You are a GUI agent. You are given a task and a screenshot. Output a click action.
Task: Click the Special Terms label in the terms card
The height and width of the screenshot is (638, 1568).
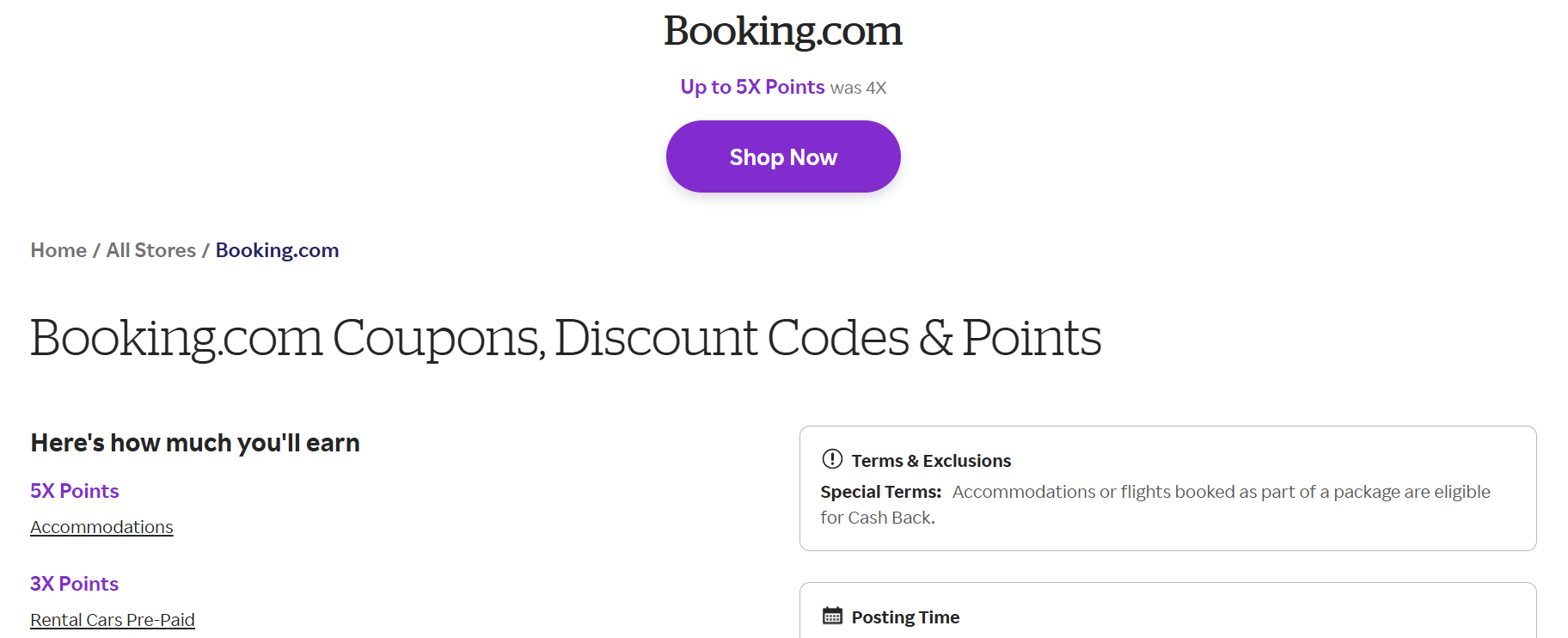tap(879, 491)
